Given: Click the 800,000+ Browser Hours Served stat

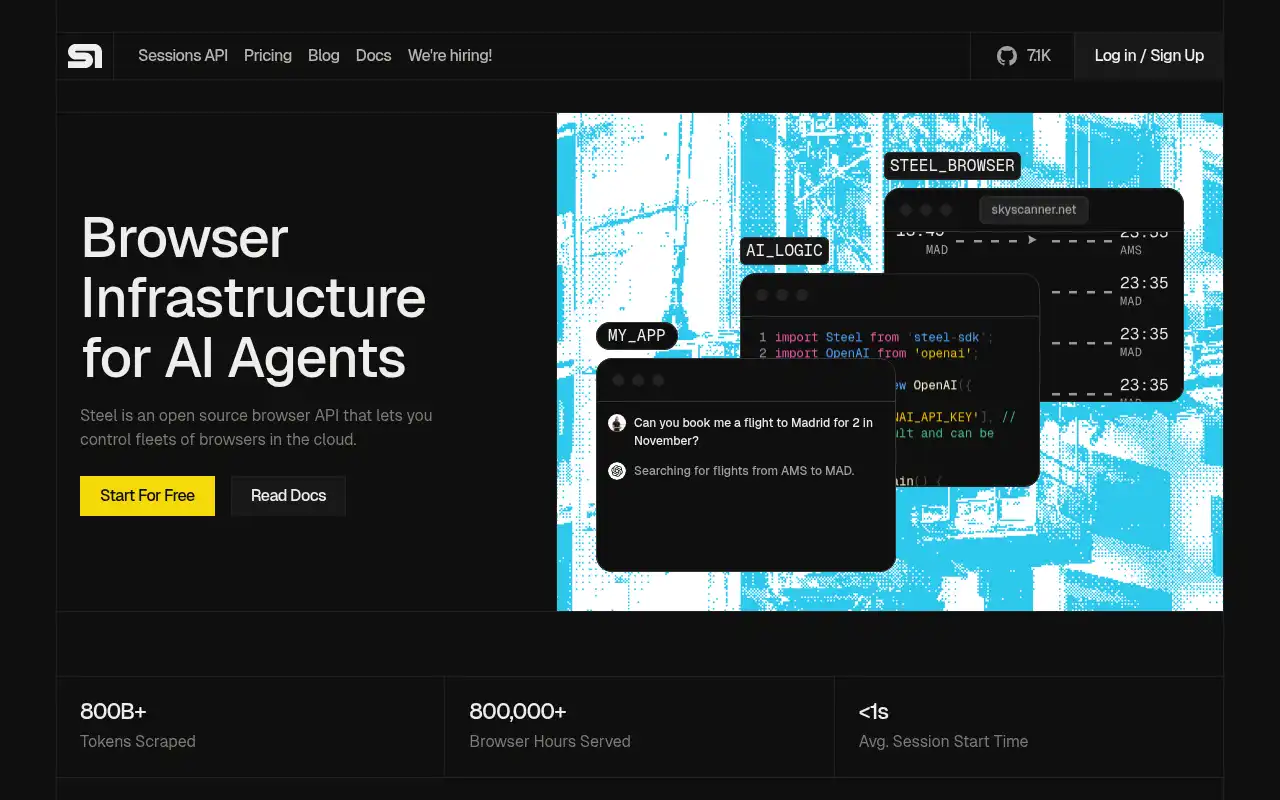Looking at the screenshot, I should (639, 727).
